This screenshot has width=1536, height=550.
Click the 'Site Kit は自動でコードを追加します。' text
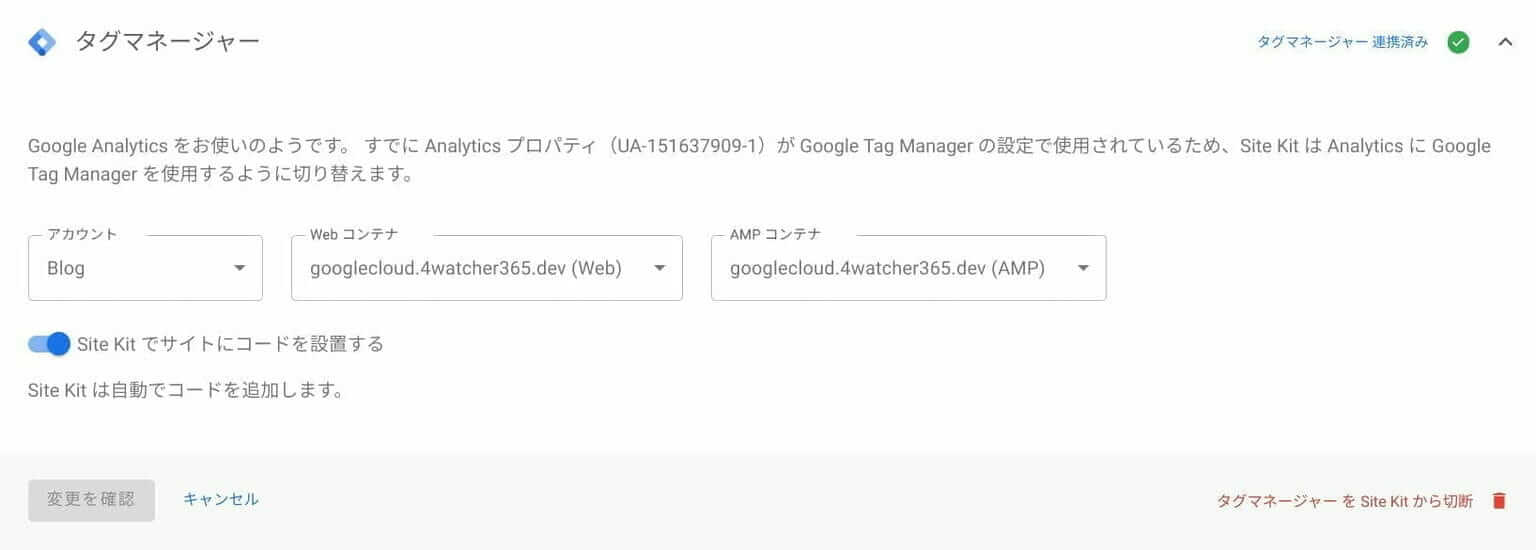click(x=186, y=390)
